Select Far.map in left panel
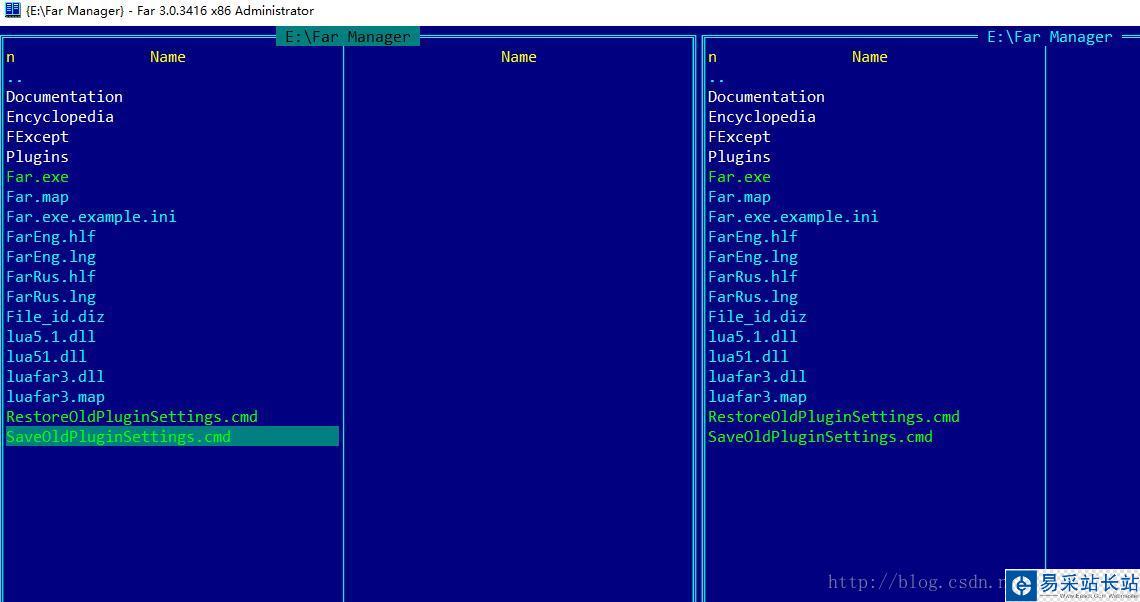The image size is (1140, 602). click(37, 196)
